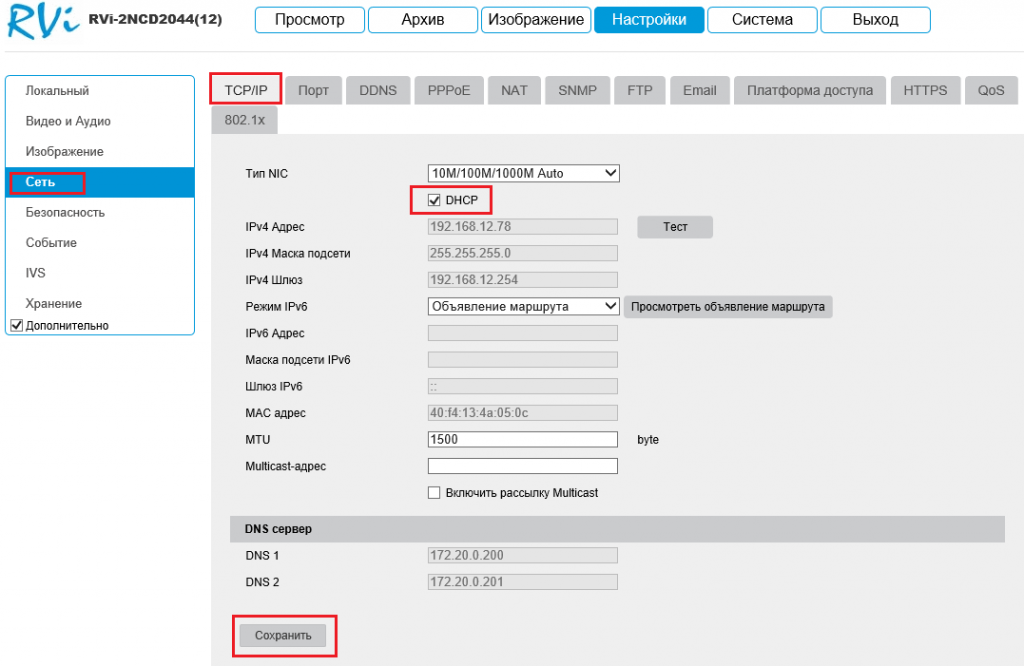This screenshot has height=666, width=1024.
Task: Expand the Режим IPv6 dropdown
Action: [523, 306]
